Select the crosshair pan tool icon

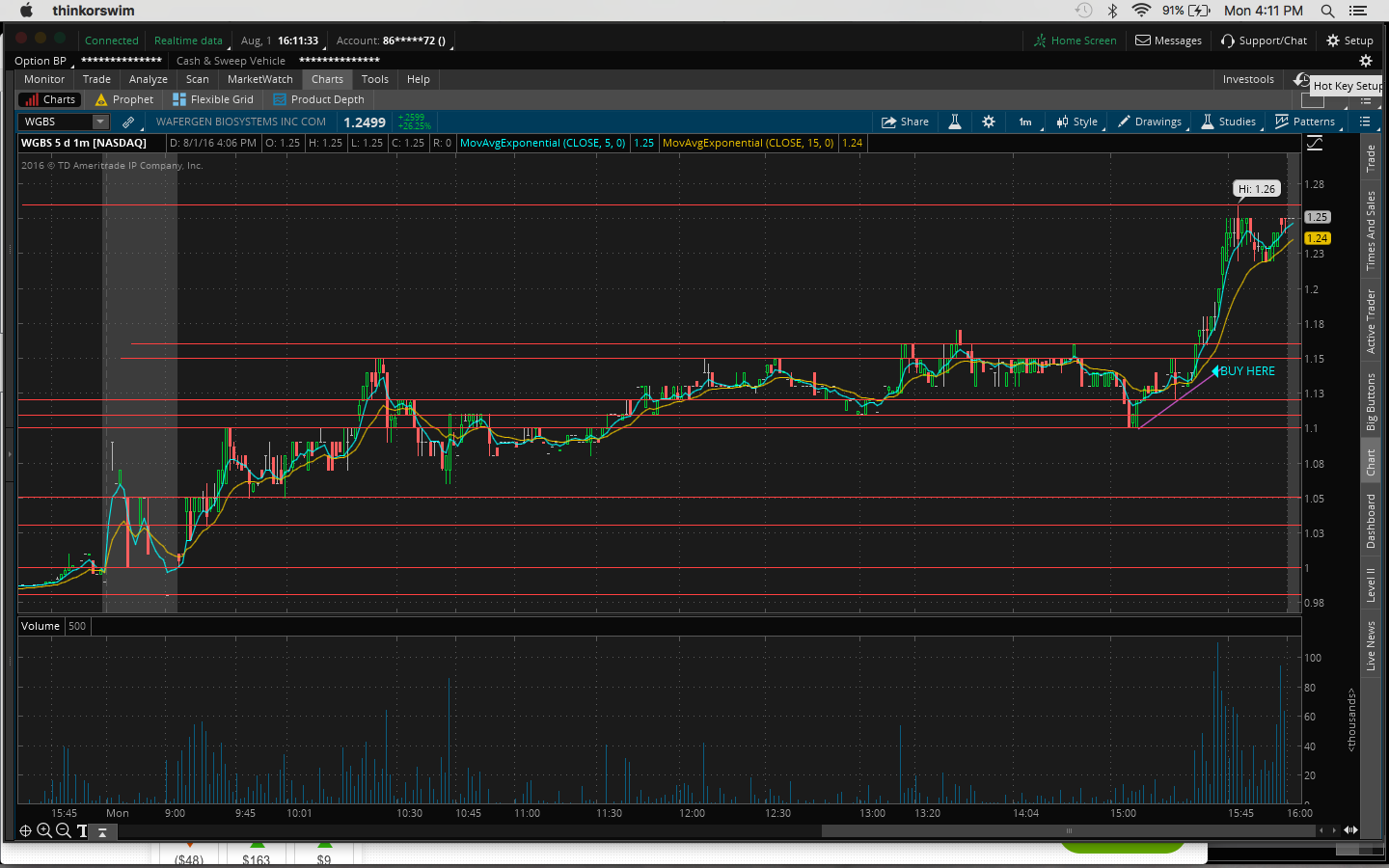(x=26, y=830)
